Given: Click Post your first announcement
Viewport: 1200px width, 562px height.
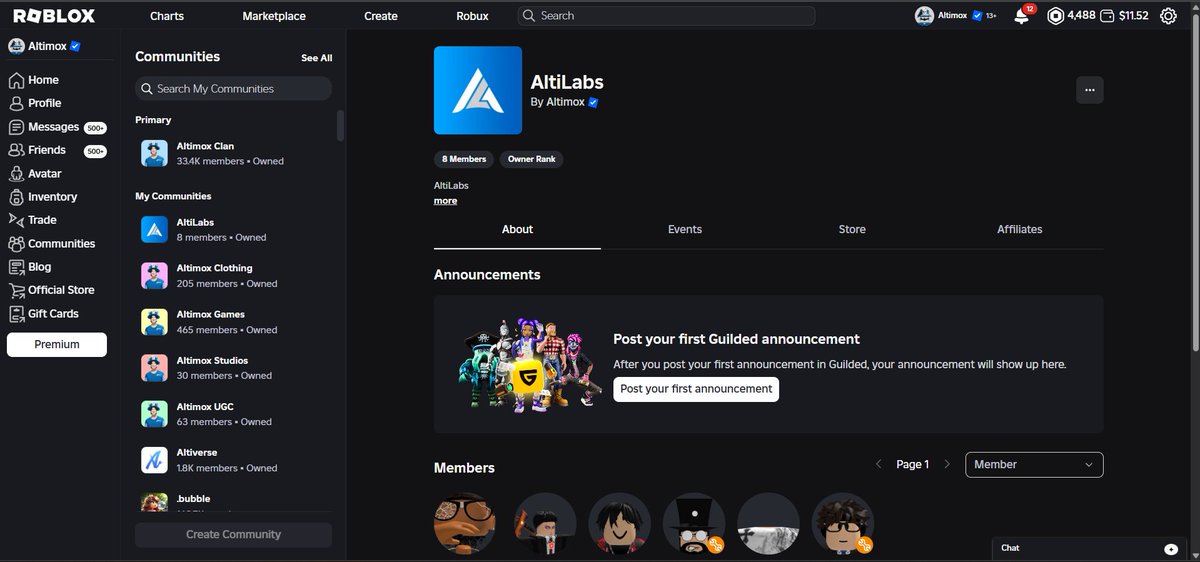Looking at the screenshot, I should point(696,389).
